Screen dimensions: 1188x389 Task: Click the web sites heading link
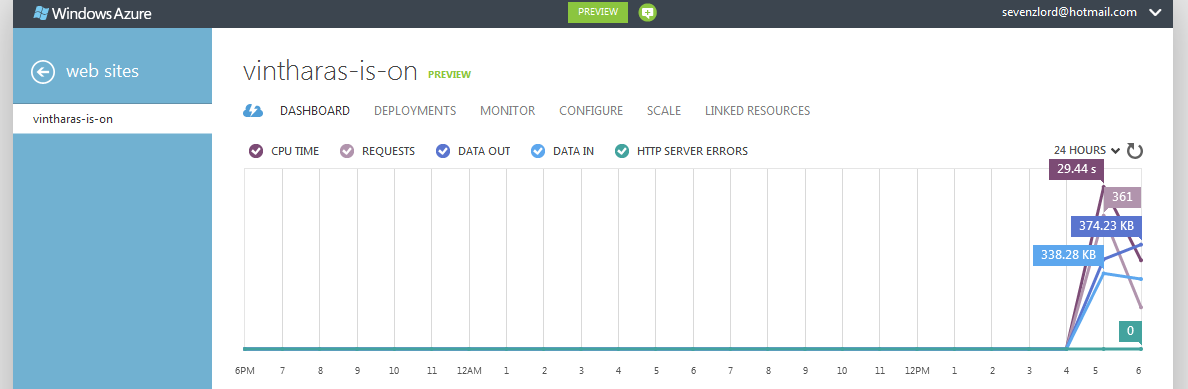[102, 71]
